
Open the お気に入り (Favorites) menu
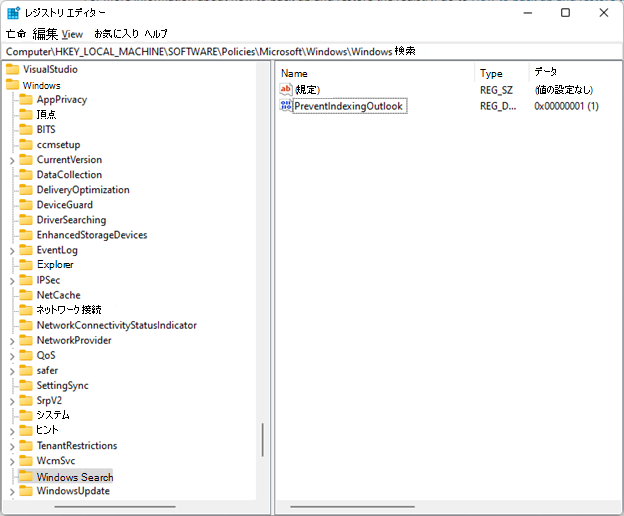[116, 34]
